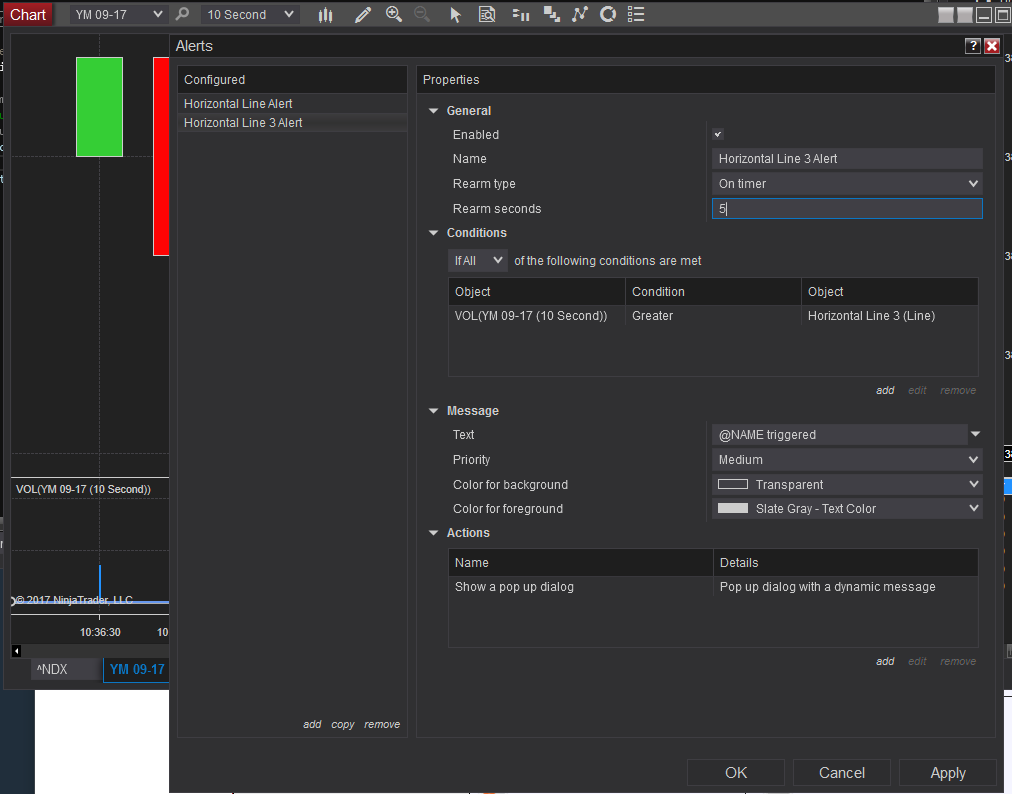Screen dimensions: 1012x794
Task: Select the drawing tools pencil icon
Action: (362, 15)
